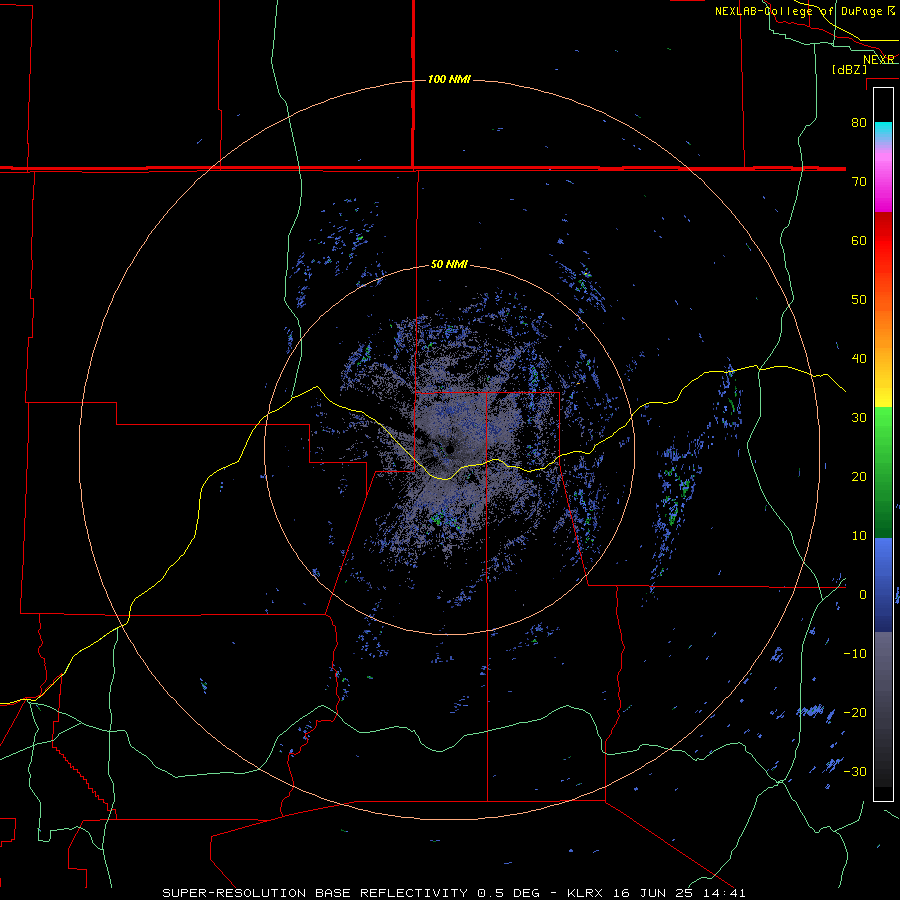
Task: Click the -30 value on the dBZ scale
Action: tap(855, 771)
